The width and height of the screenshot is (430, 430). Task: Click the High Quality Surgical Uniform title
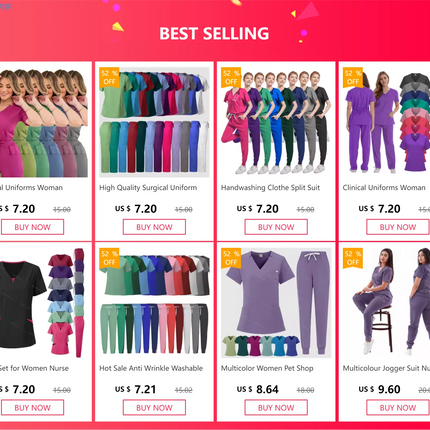(x=148, y=188)
